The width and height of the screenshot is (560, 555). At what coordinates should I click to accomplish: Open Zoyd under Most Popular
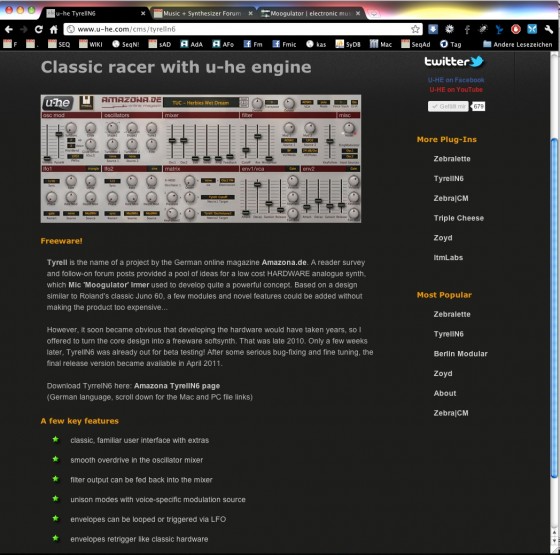point(443,374)
